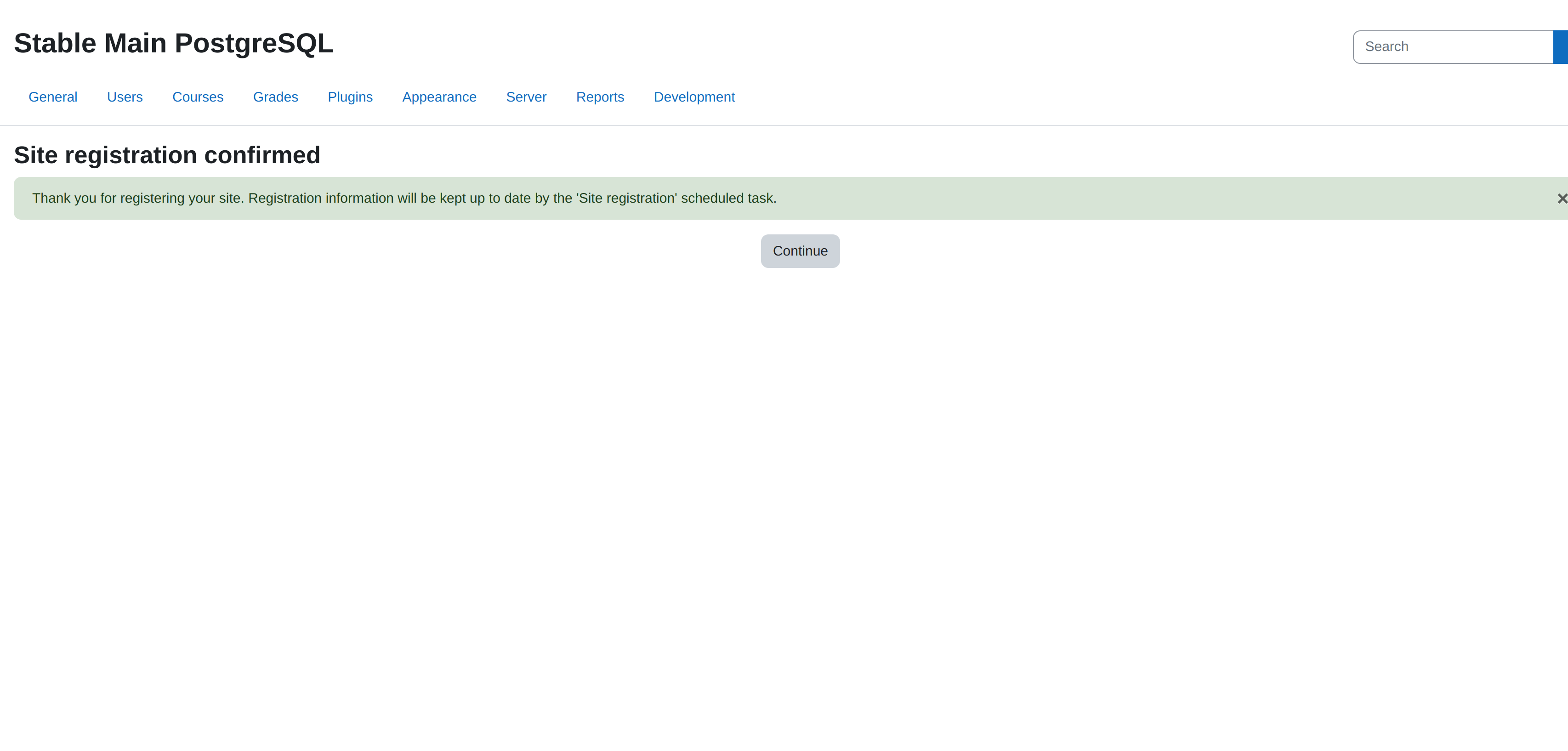
Task: Switch to the Users tab
Action: 125,97
